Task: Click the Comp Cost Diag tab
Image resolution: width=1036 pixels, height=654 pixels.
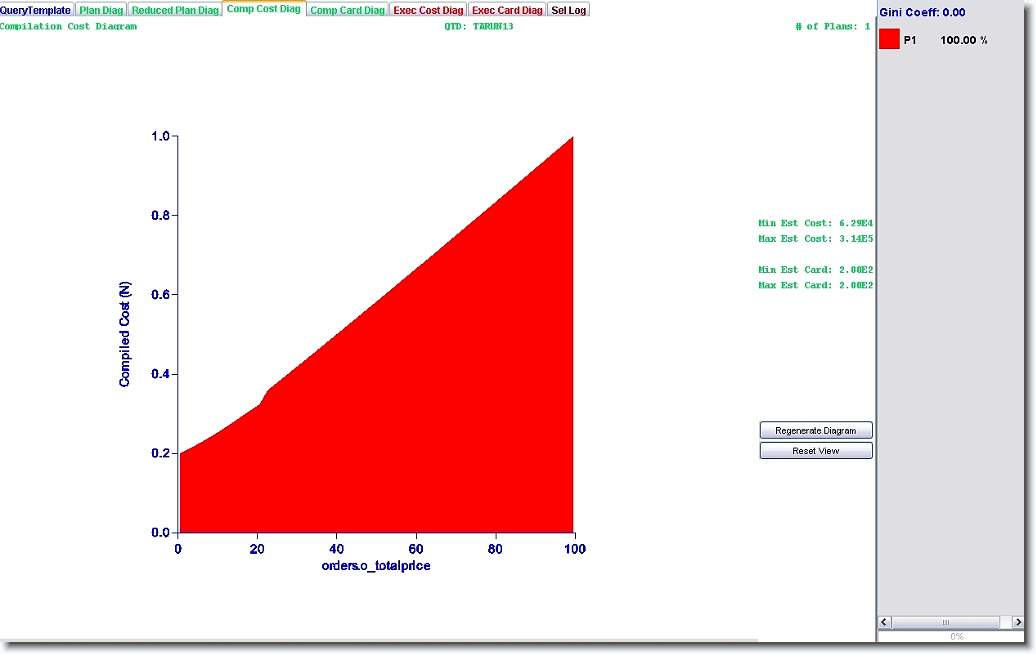Action: (264, 9)
